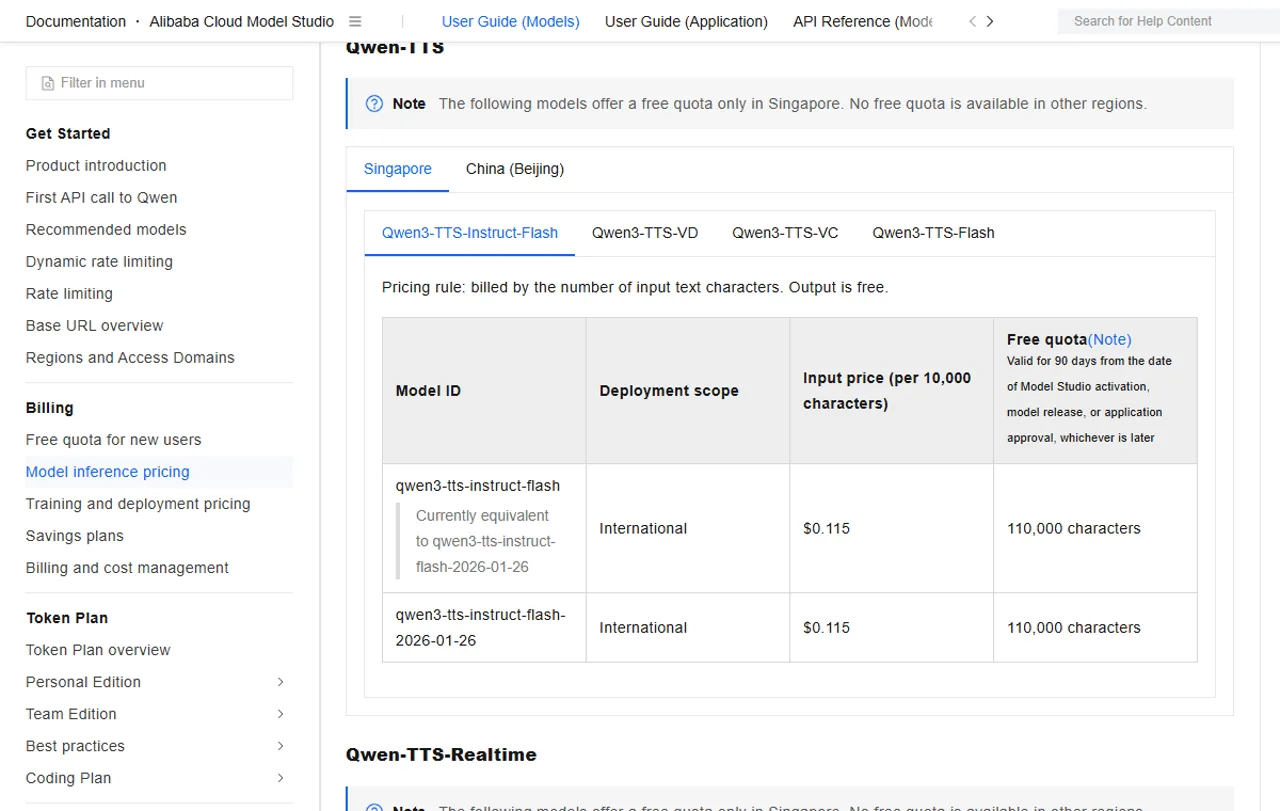Click the Input price column header
The height and width of the screenshot is (811, 1280).
891,391
